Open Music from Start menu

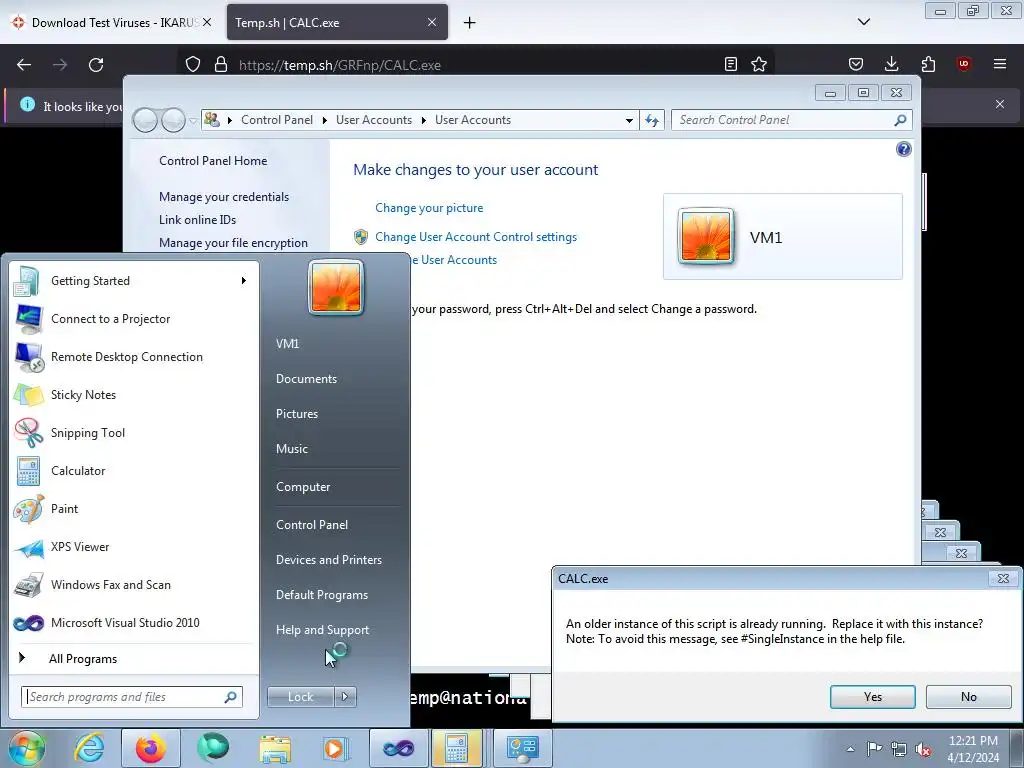coord(291,449)
